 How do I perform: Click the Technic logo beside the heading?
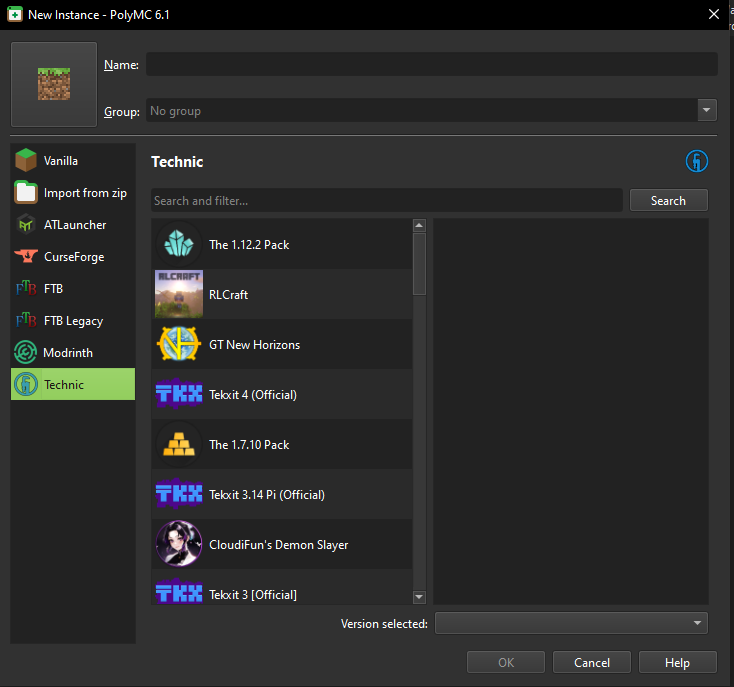(x=697, y=161)
